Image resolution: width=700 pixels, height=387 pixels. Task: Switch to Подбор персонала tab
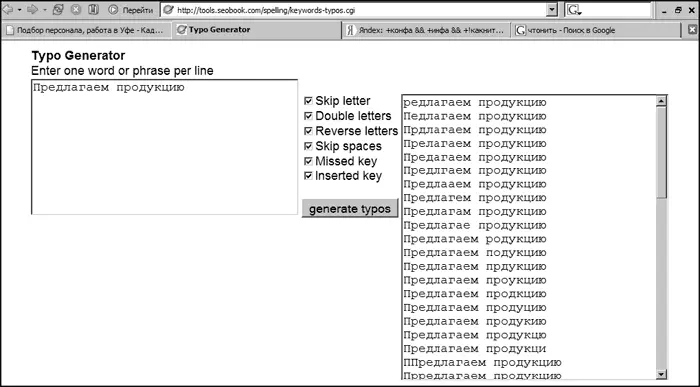point(87,30)
